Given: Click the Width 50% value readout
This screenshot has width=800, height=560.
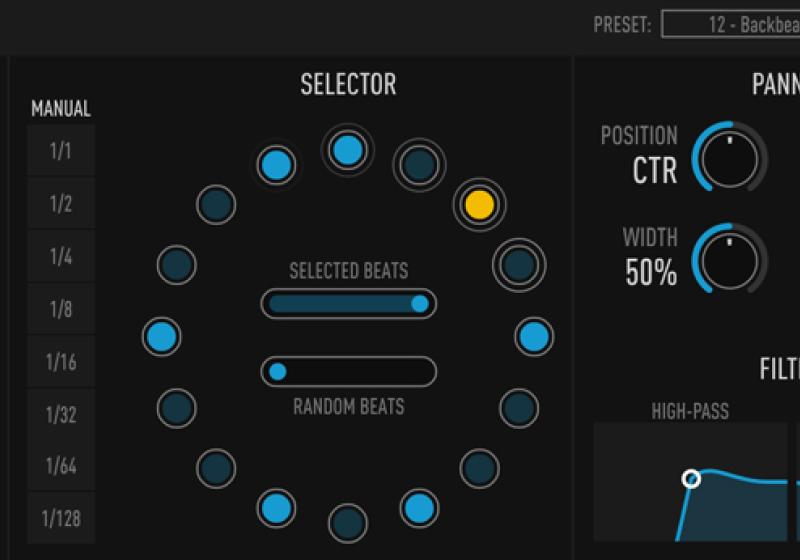Looking at the screenshot, I should point(651,273).
